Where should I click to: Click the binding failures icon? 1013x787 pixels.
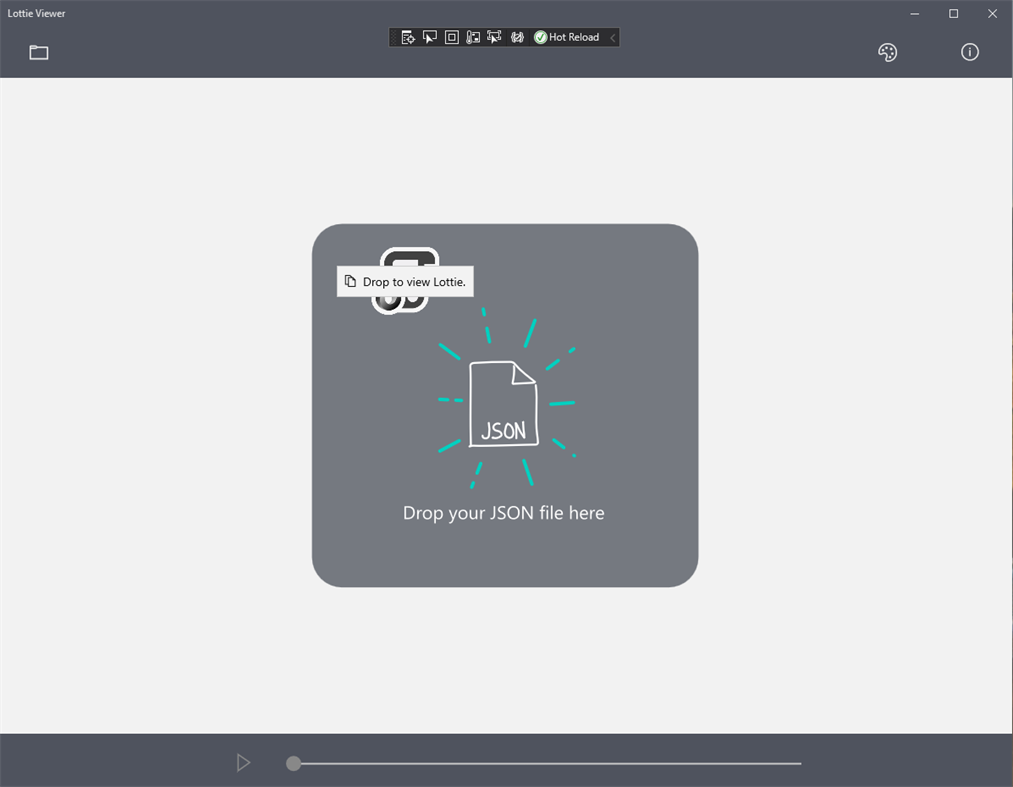pyautogui.click(x=517, y=37)
